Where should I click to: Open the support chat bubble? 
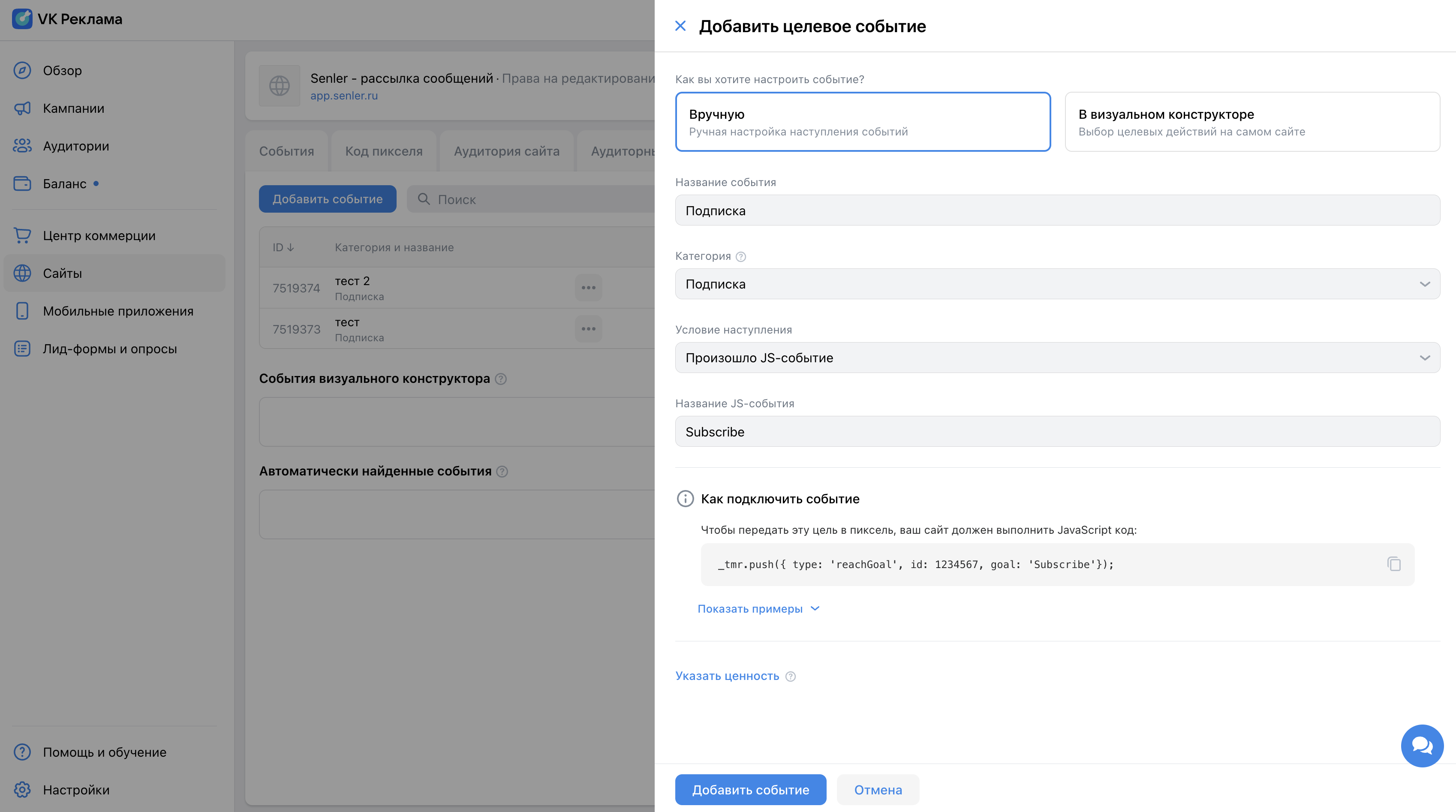click(1422, 745)
